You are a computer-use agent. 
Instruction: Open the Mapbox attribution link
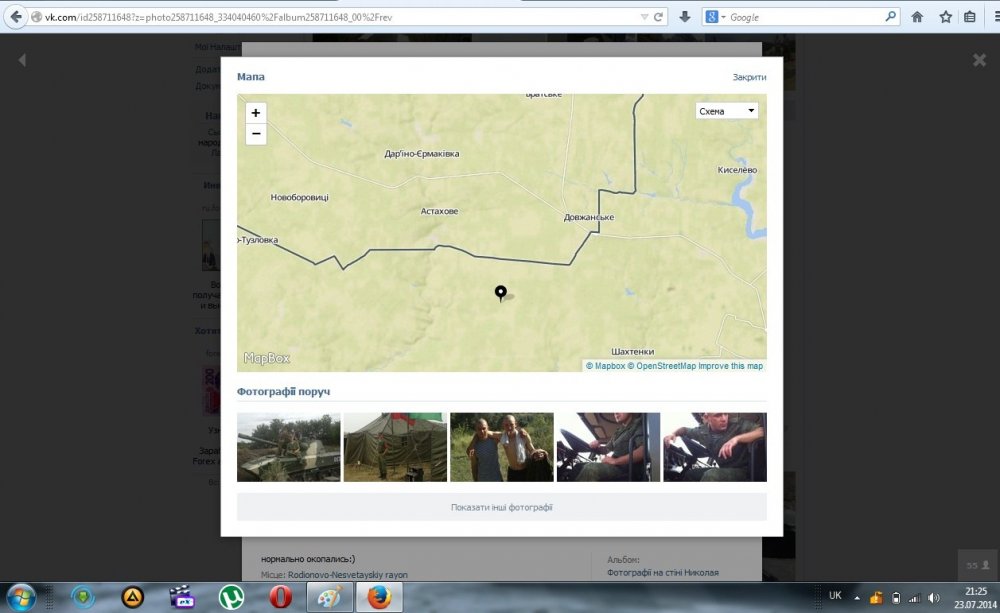coord(605,366)
